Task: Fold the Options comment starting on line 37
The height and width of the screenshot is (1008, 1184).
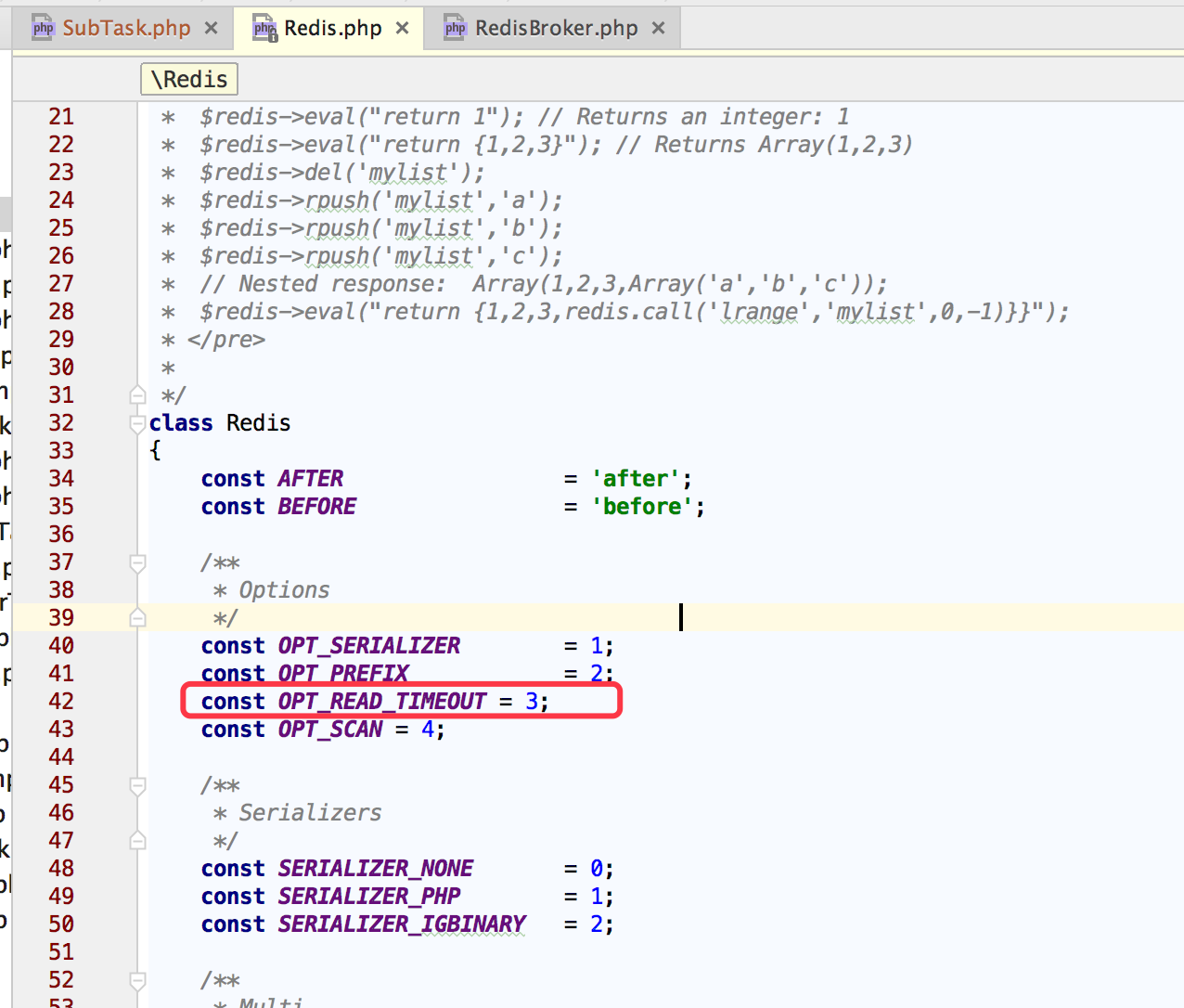Action: [x=138, y=562]
